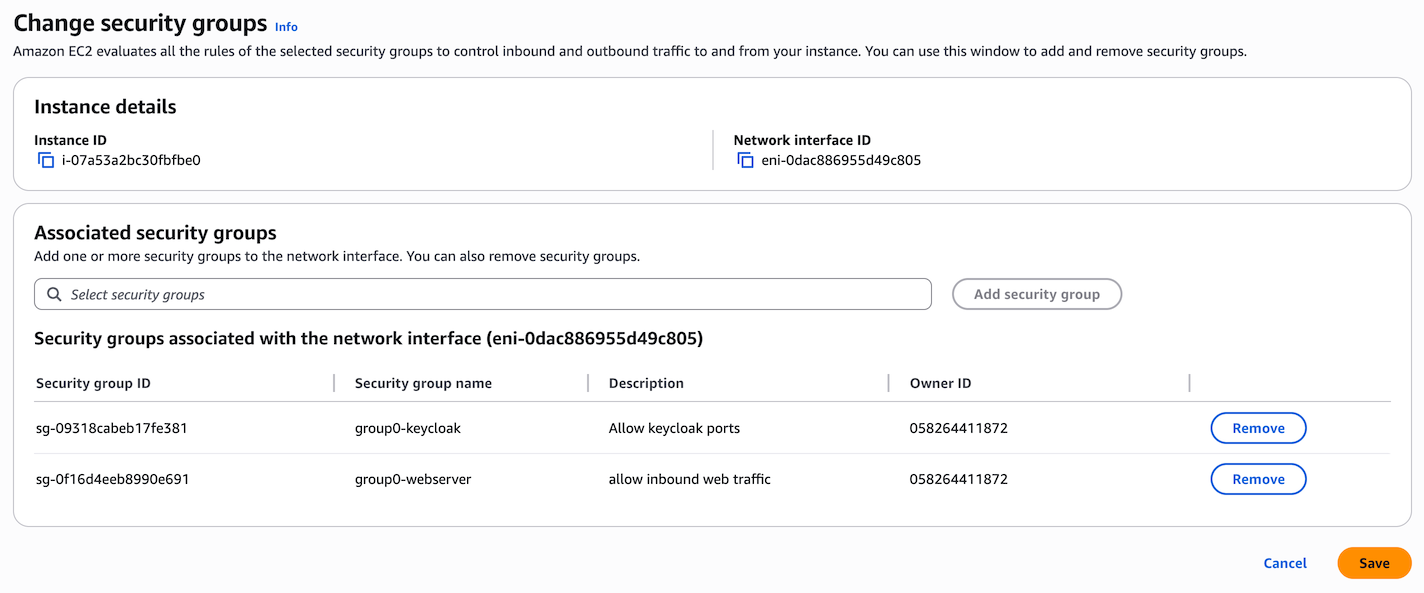Click the eni-0dac886955d49c805 value in Instance details
Image resolution: width=1424 pixels, height=593 pixels.
841,160
